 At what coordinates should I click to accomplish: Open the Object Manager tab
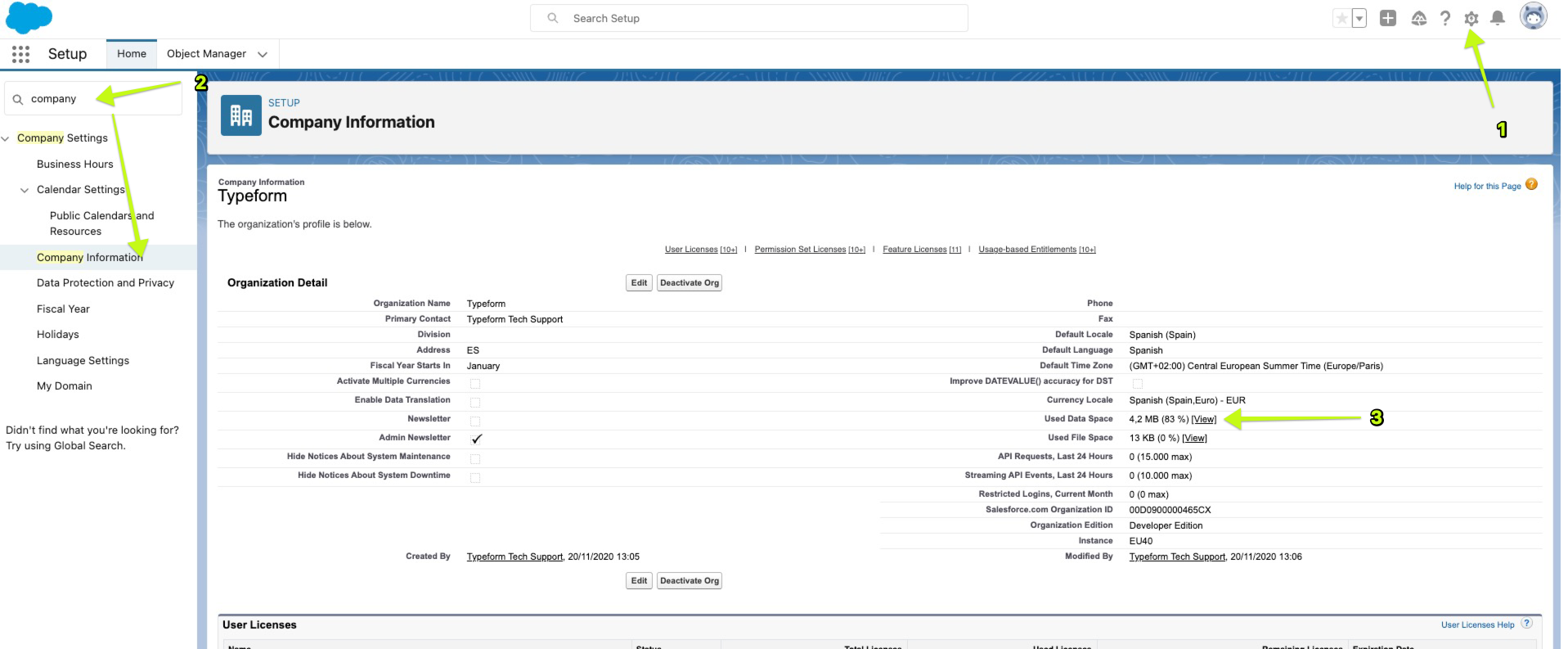pyautogui.click(x=206, y=54)
